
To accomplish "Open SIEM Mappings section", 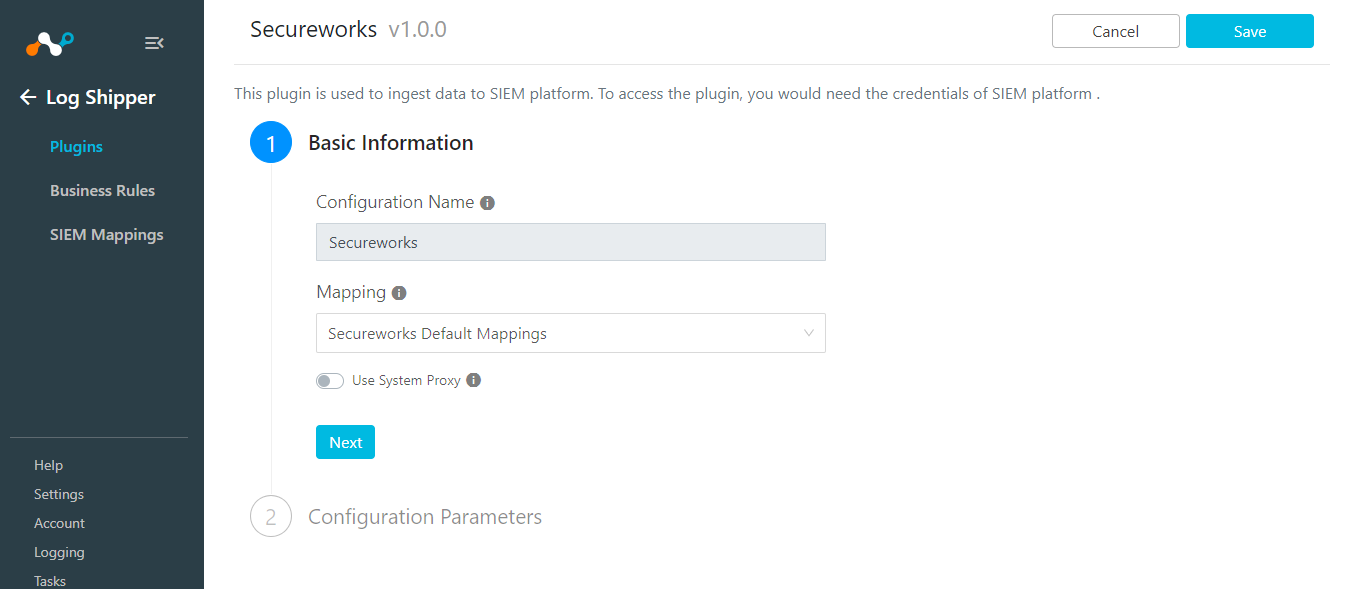I will (106, 234).
